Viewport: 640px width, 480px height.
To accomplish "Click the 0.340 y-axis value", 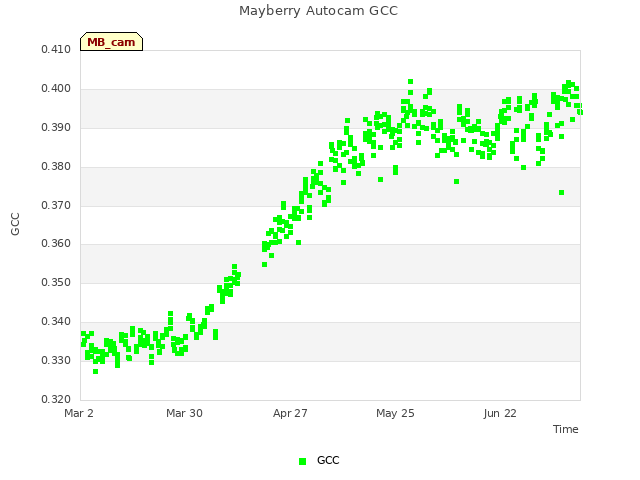I will (x=56, y=321).
